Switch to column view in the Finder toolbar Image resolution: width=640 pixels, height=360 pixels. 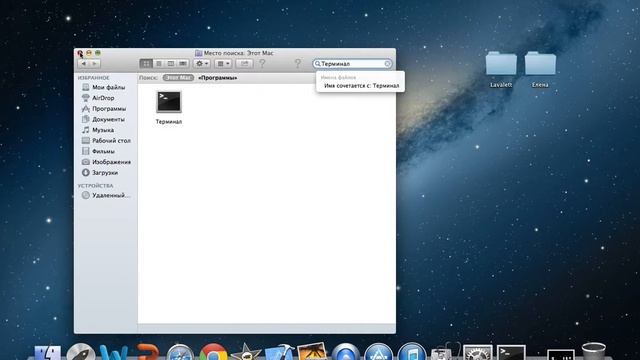click(x=171, y=64)
